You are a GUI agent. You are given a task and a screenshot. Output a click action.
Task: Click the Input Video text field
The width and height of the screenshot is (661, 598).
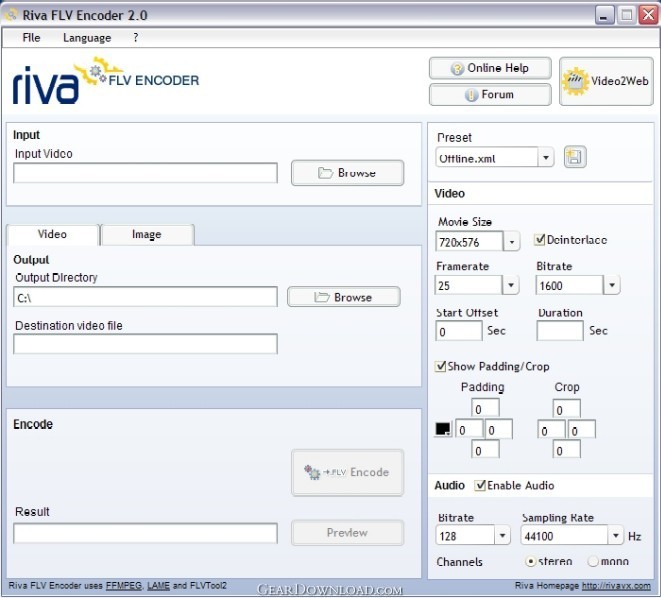point(145,173)
